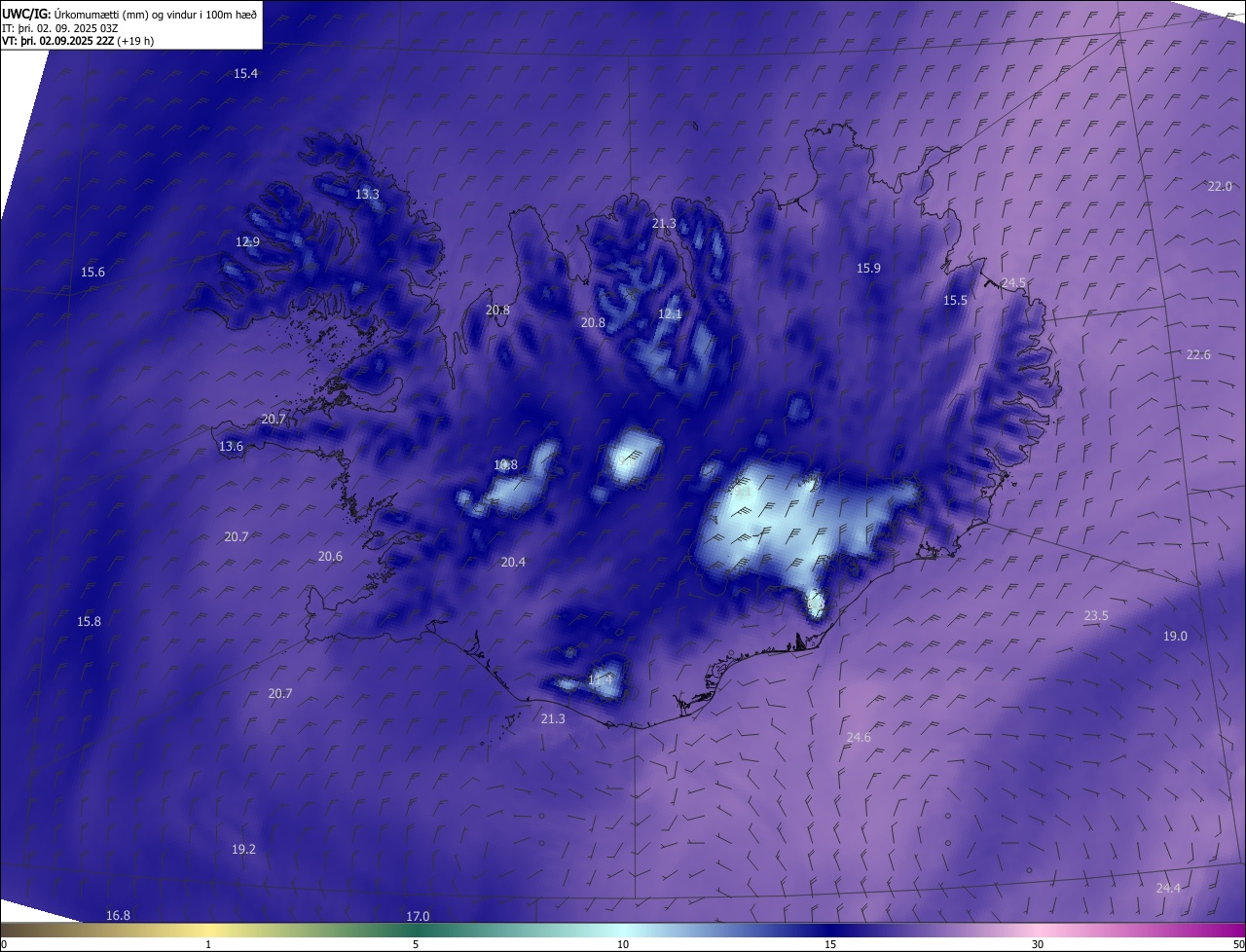Click the 15.6 value over the ocean
Viewport: 1246px width, 952px height.
click(x=92, y=273)
